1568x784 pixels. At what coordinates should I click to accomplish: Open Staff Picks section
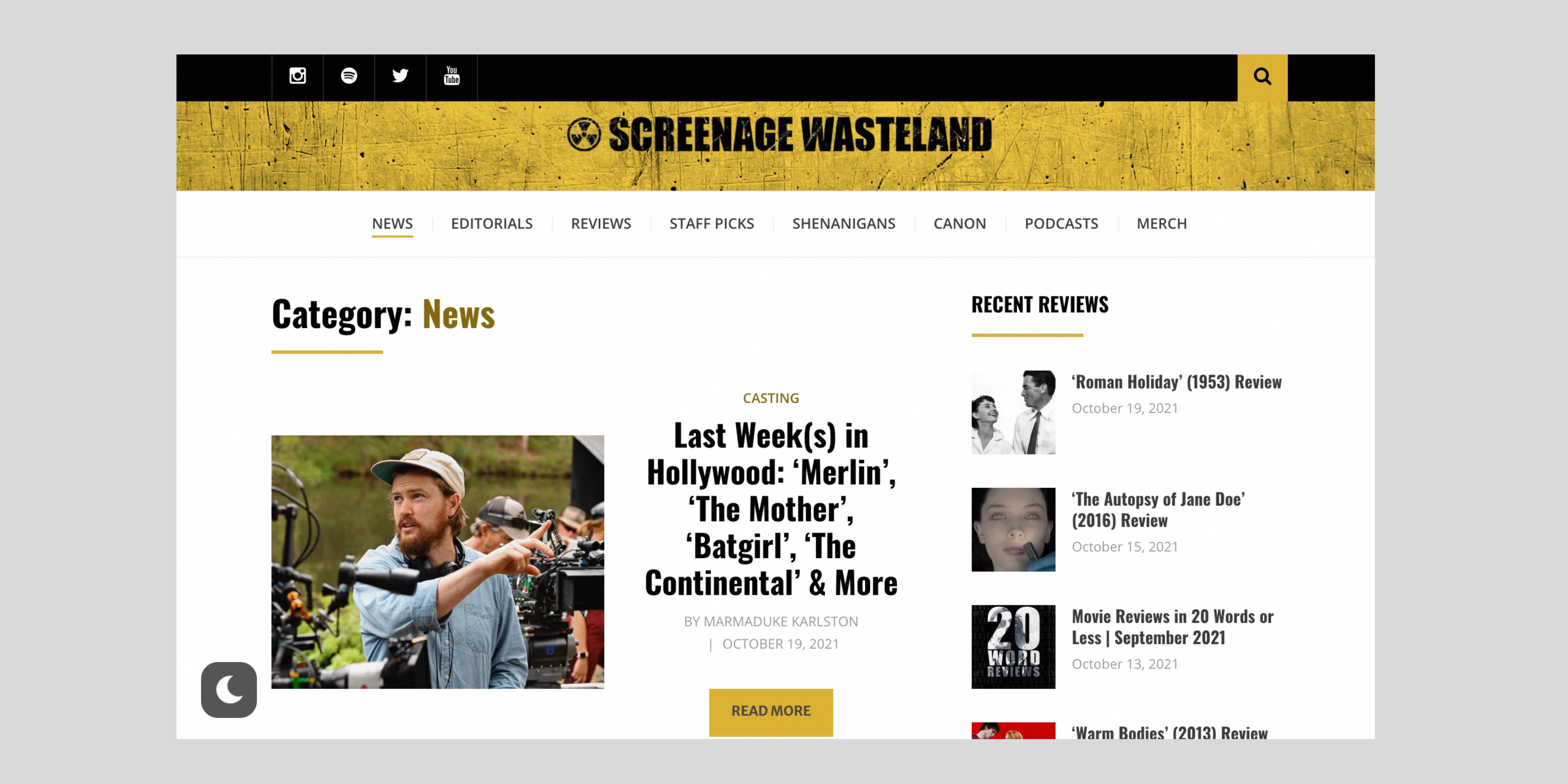click(x=712, y=223)
